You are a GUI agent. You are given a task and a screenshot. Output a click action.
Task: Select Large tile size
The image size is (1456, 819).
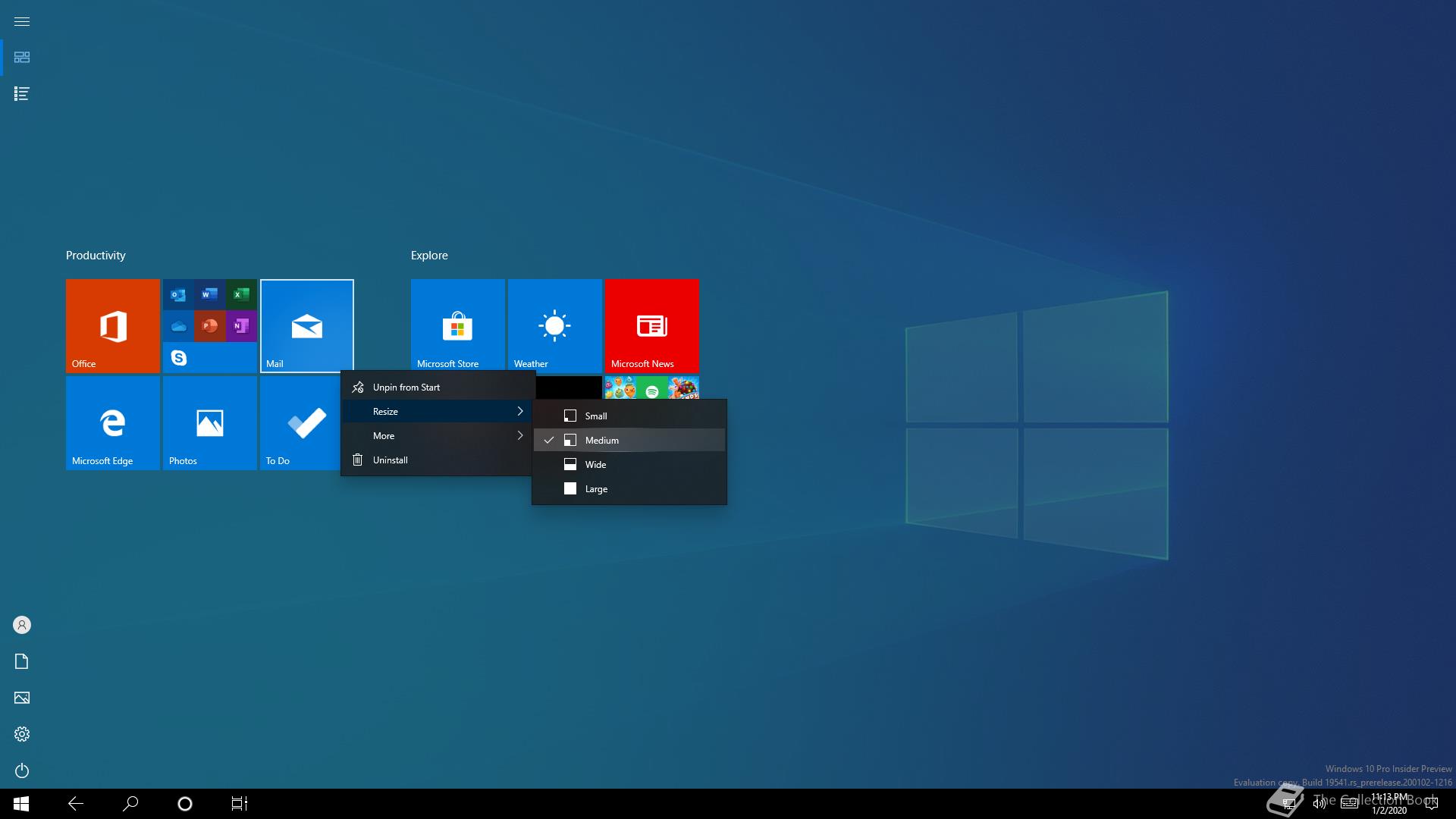pos(629,489)
